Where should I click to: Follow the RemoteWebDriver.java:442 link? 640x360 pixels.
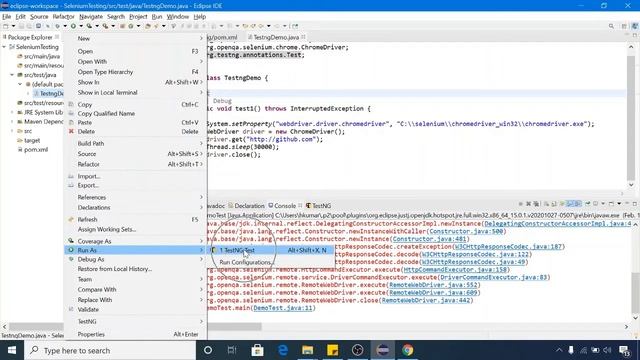pyautogui.click(x=426, y=300)
